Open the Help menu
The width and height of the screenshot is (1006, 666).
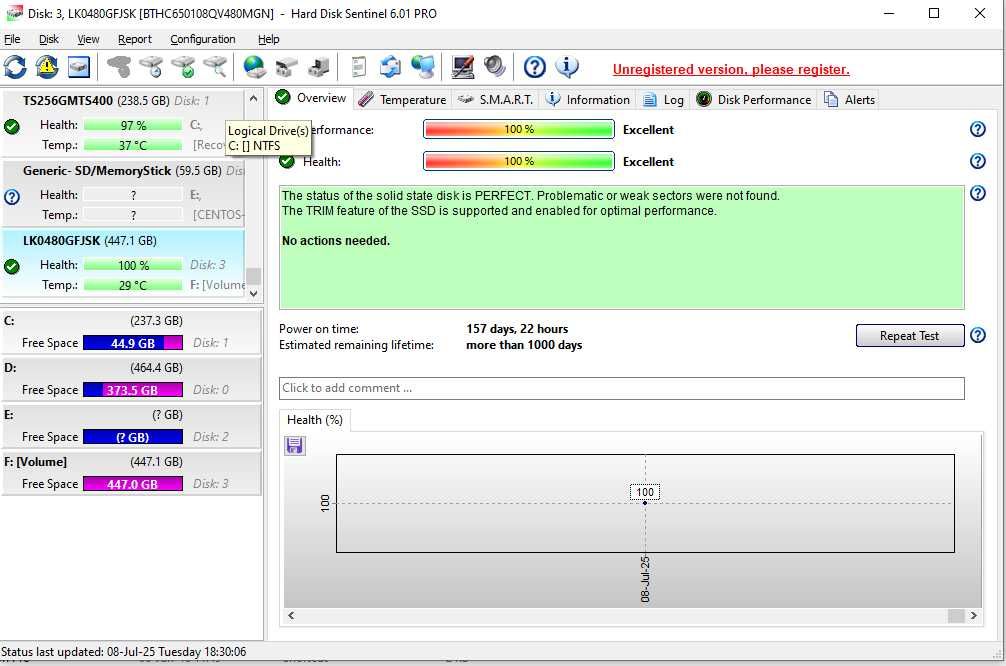[x=268, y=39]
